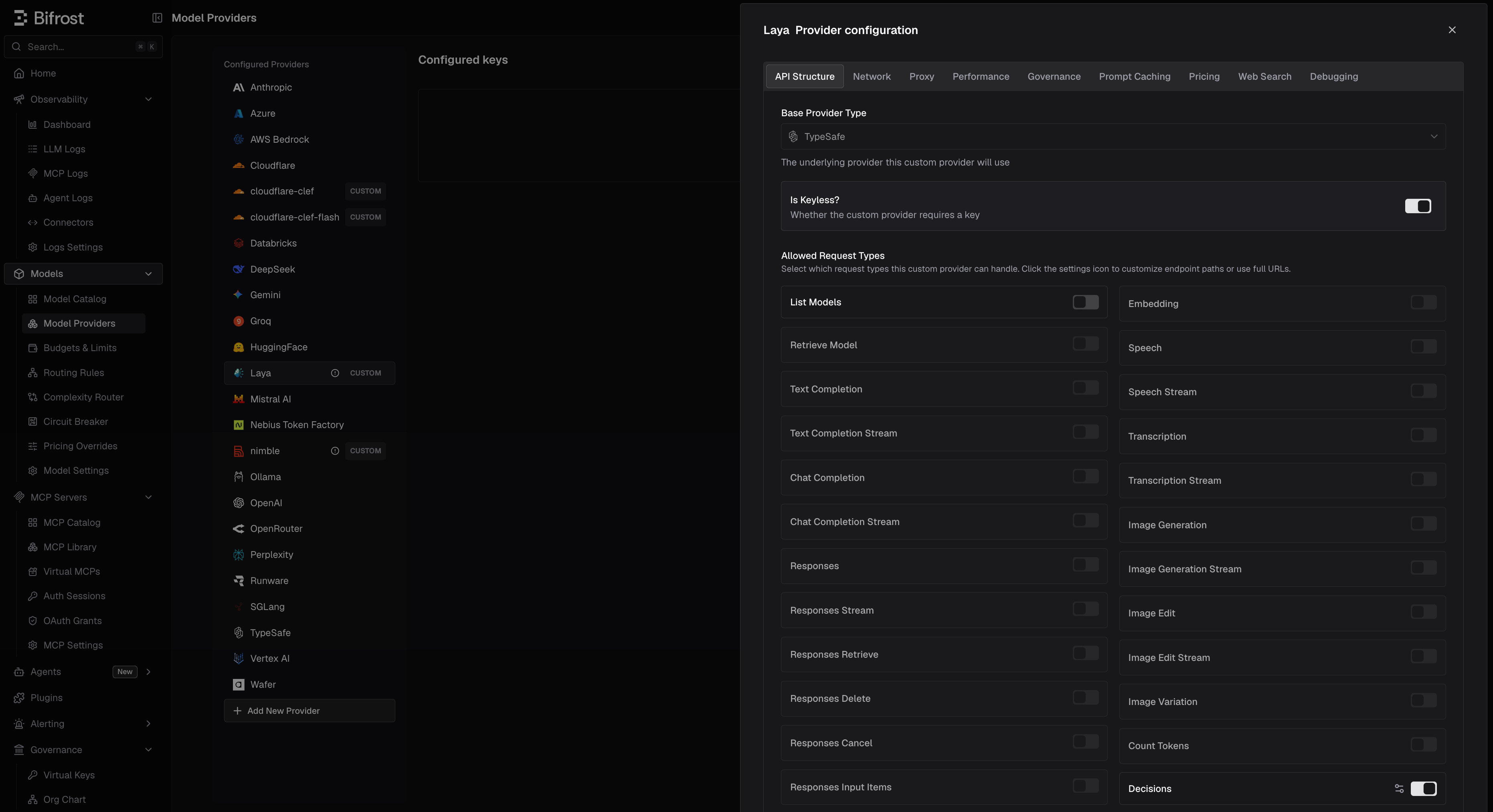This screenshot has height=812, width=1493.
Task: Toggle the Is Keyless switch
Action: pos(1418,206)
